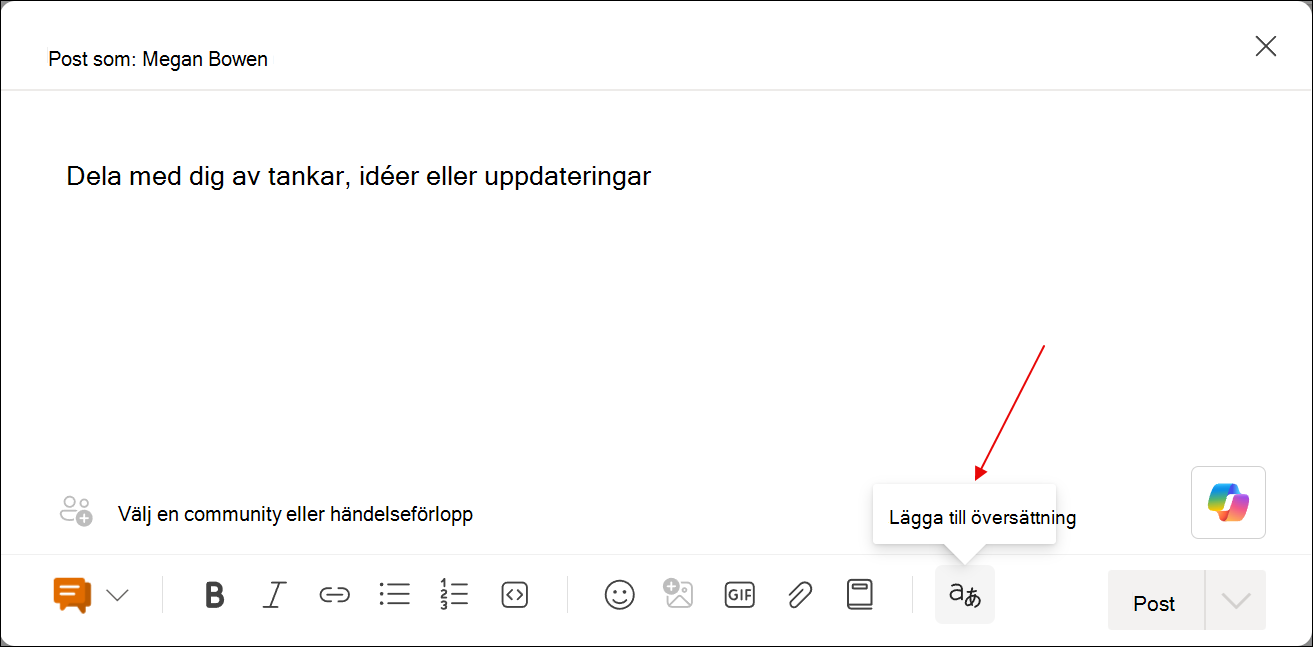This screenshot has width=1313, height=647.
Task: Apply bulleted list formatting
Action: coord(394,595)
